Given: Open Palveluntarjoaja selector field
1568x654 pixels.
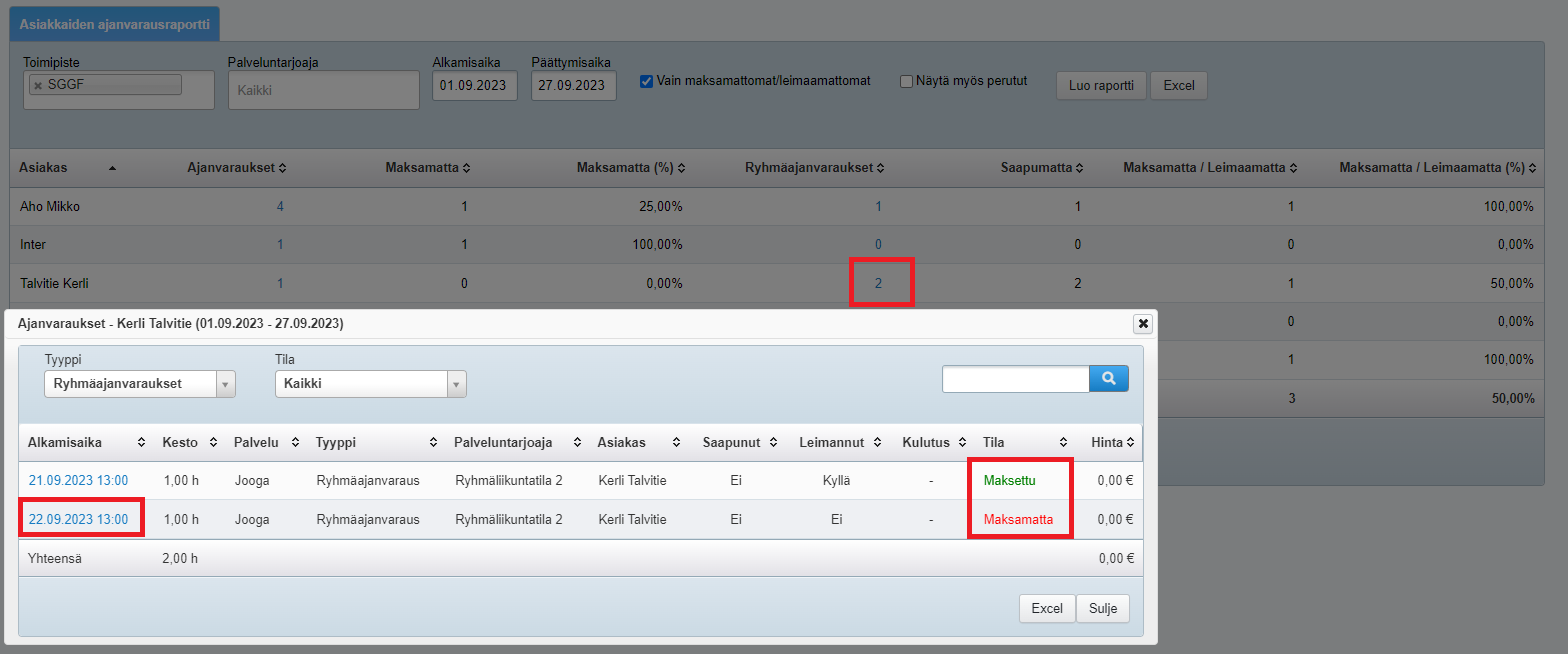Looking at the screenshot, I should (x=323, y=90).
